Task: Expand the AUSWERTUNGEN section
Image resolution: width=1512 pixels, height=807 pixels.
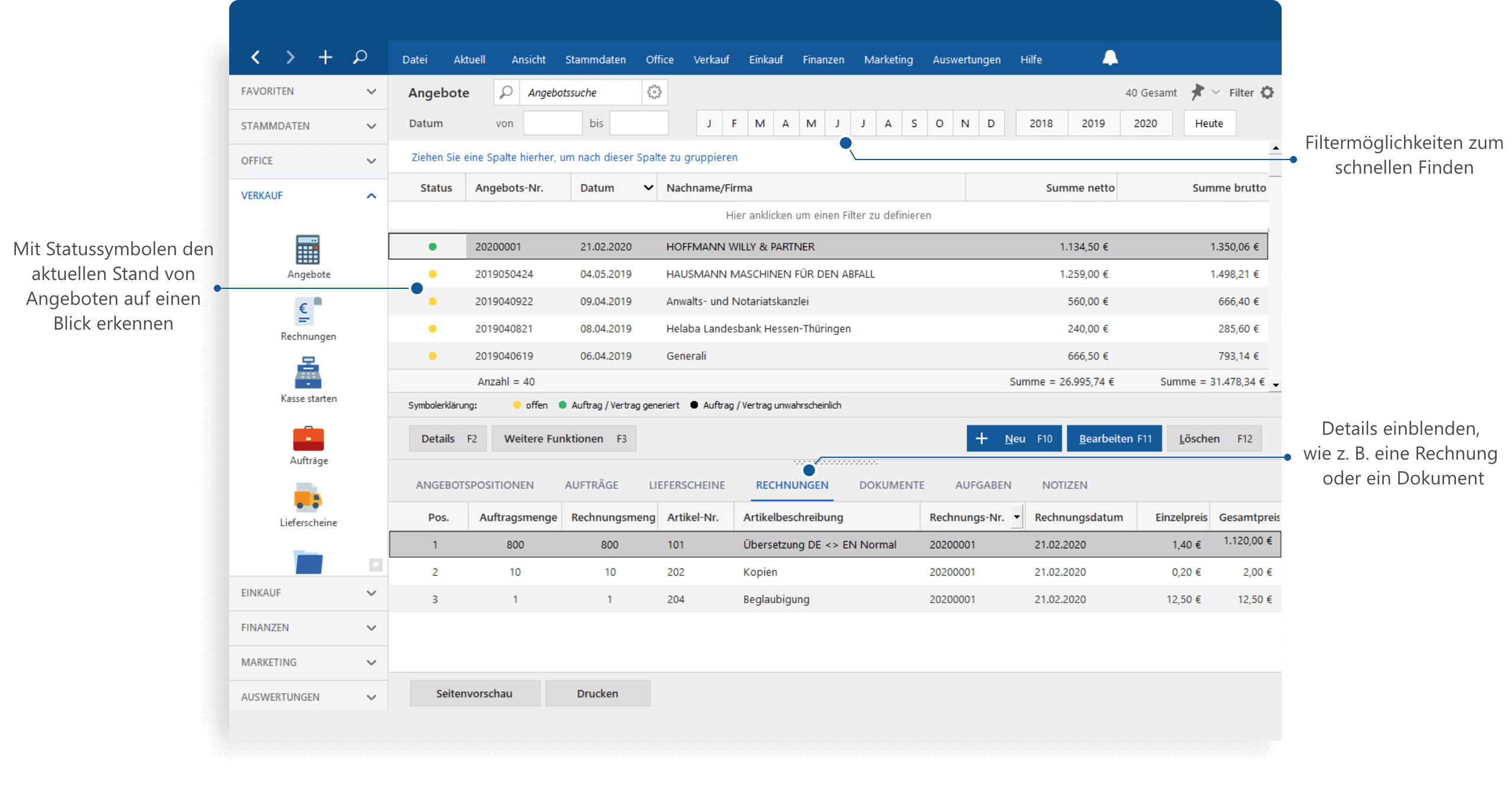Action: 308,697
